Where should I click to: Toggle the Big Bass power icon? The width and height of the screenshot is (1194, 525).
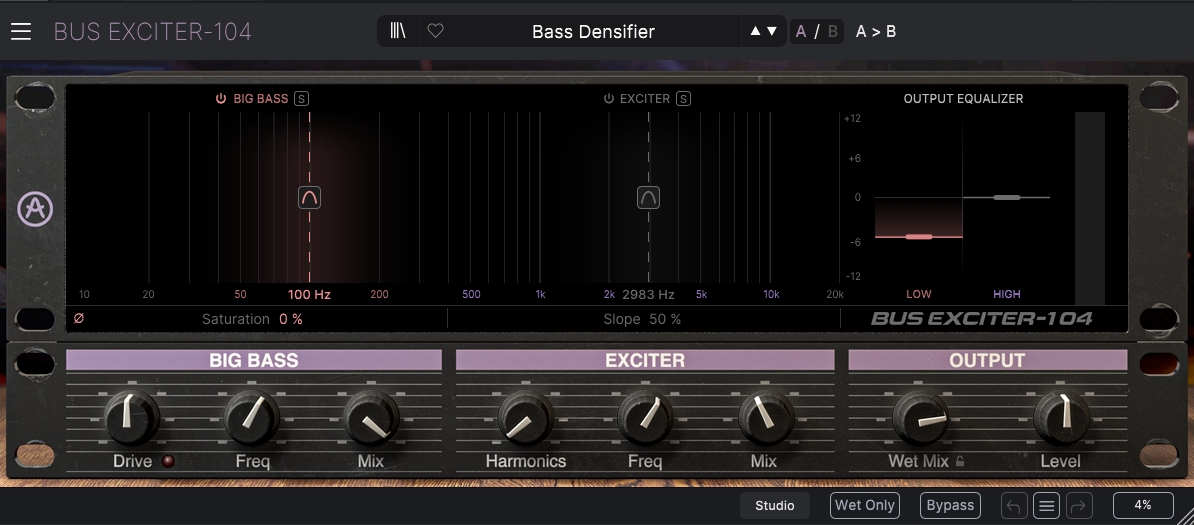click(221, 98)
